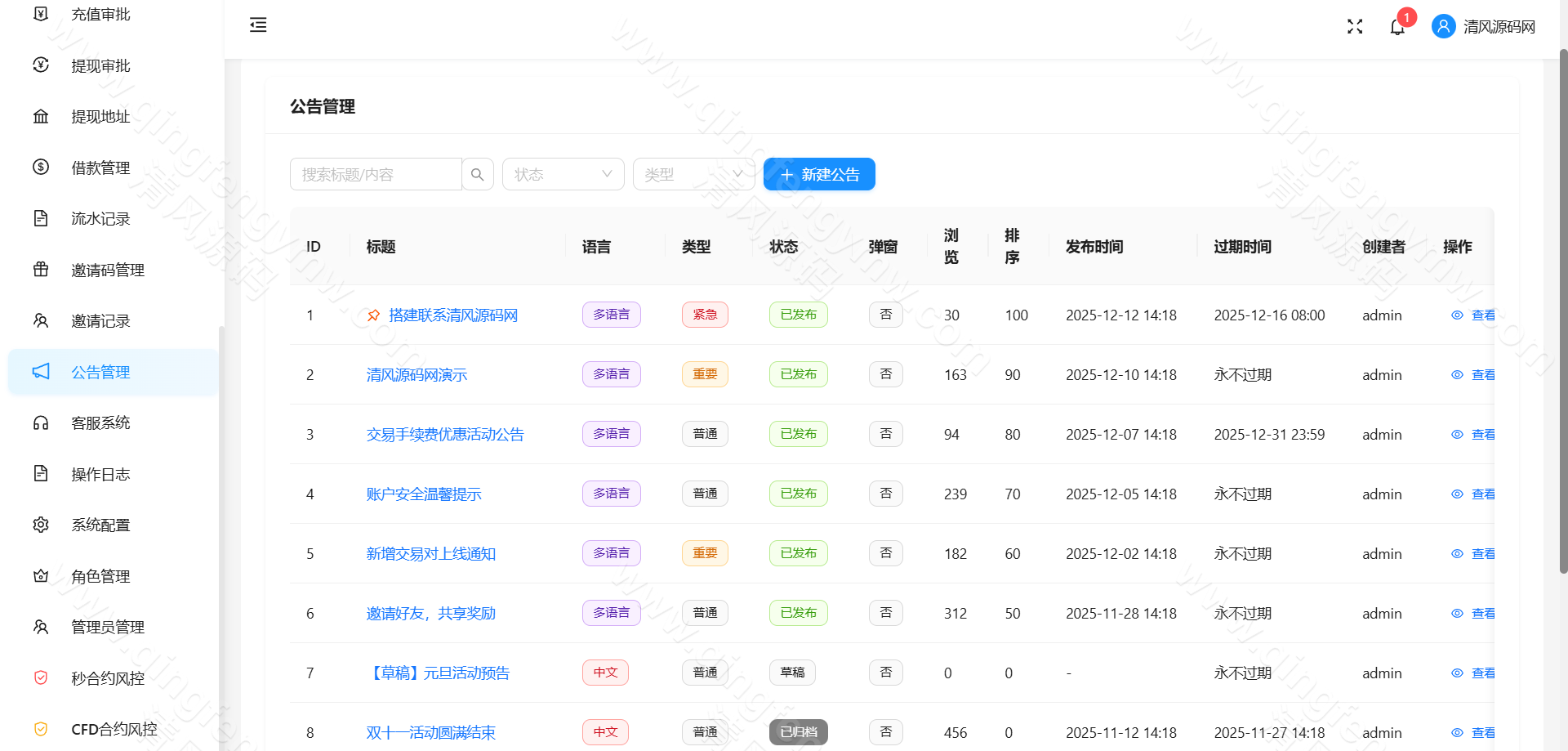Select the 邀请码管理 gift icon
This screenshot has width=1568, height=751.
click(41, 270)
